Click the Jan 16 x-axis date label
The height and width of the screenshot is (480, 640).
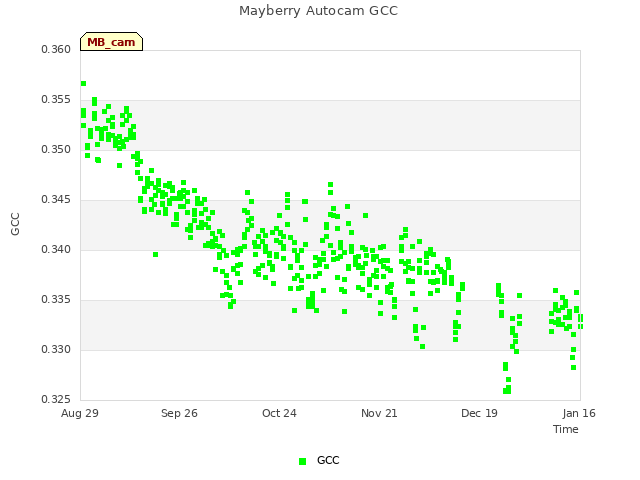pos(579,413)
